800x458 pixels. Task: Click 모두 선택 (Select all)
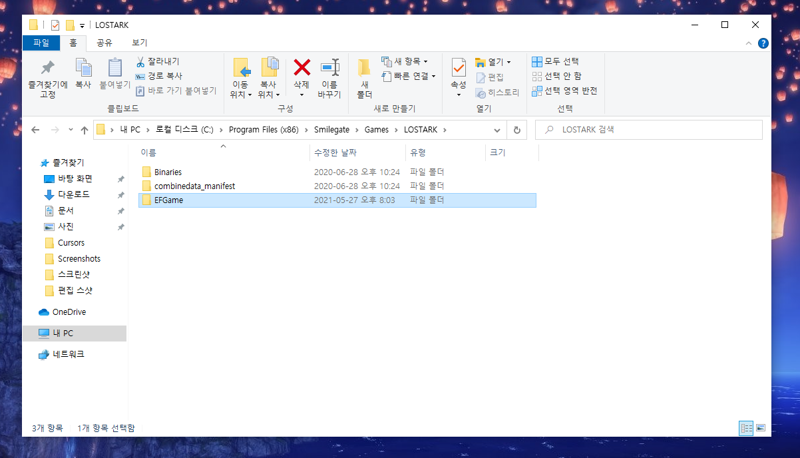[555, 62]
